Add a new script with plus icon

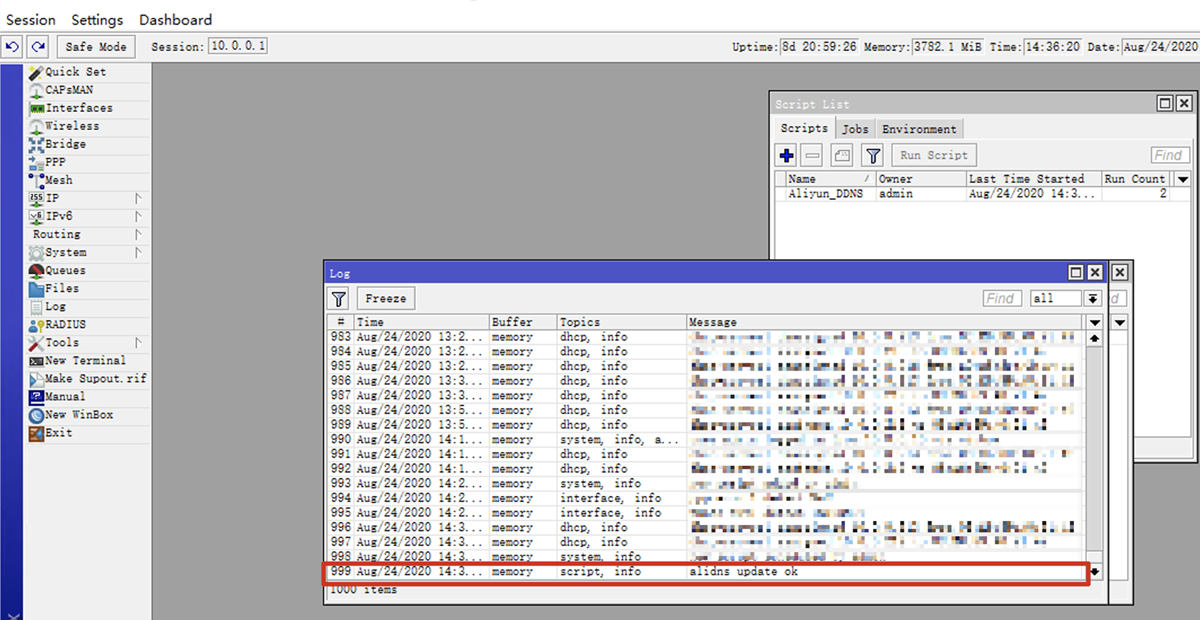coord(786,155)
